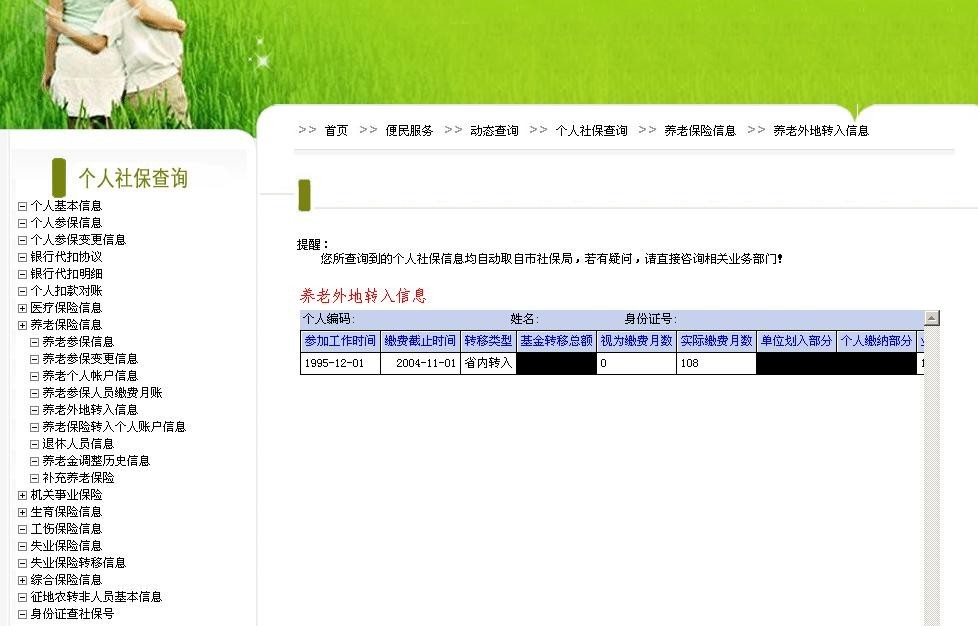The image size is (978, 626).
Task: Expand the 生育保险信息 tree branch
Action: (22, 511)
